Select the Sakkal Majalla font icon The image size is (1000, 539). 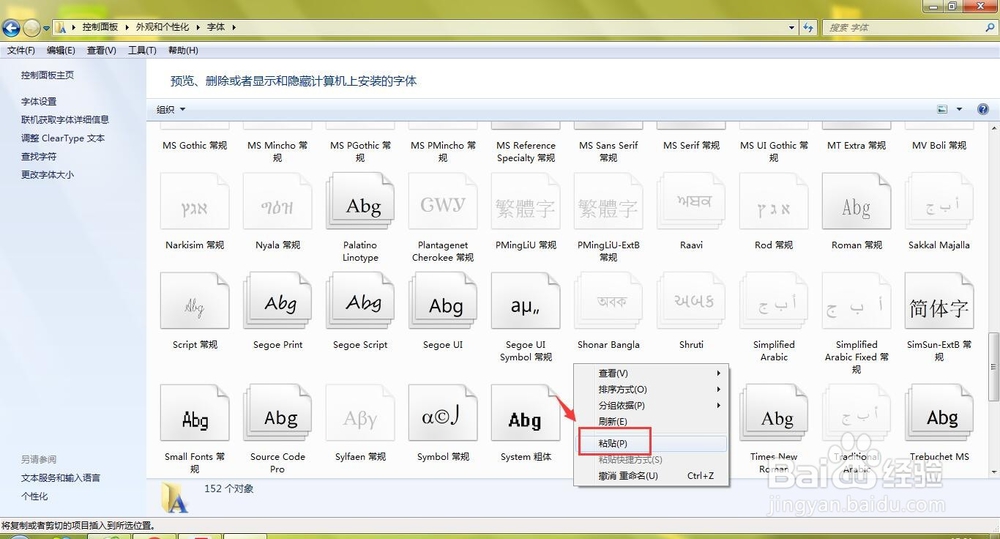coord(939,202)
